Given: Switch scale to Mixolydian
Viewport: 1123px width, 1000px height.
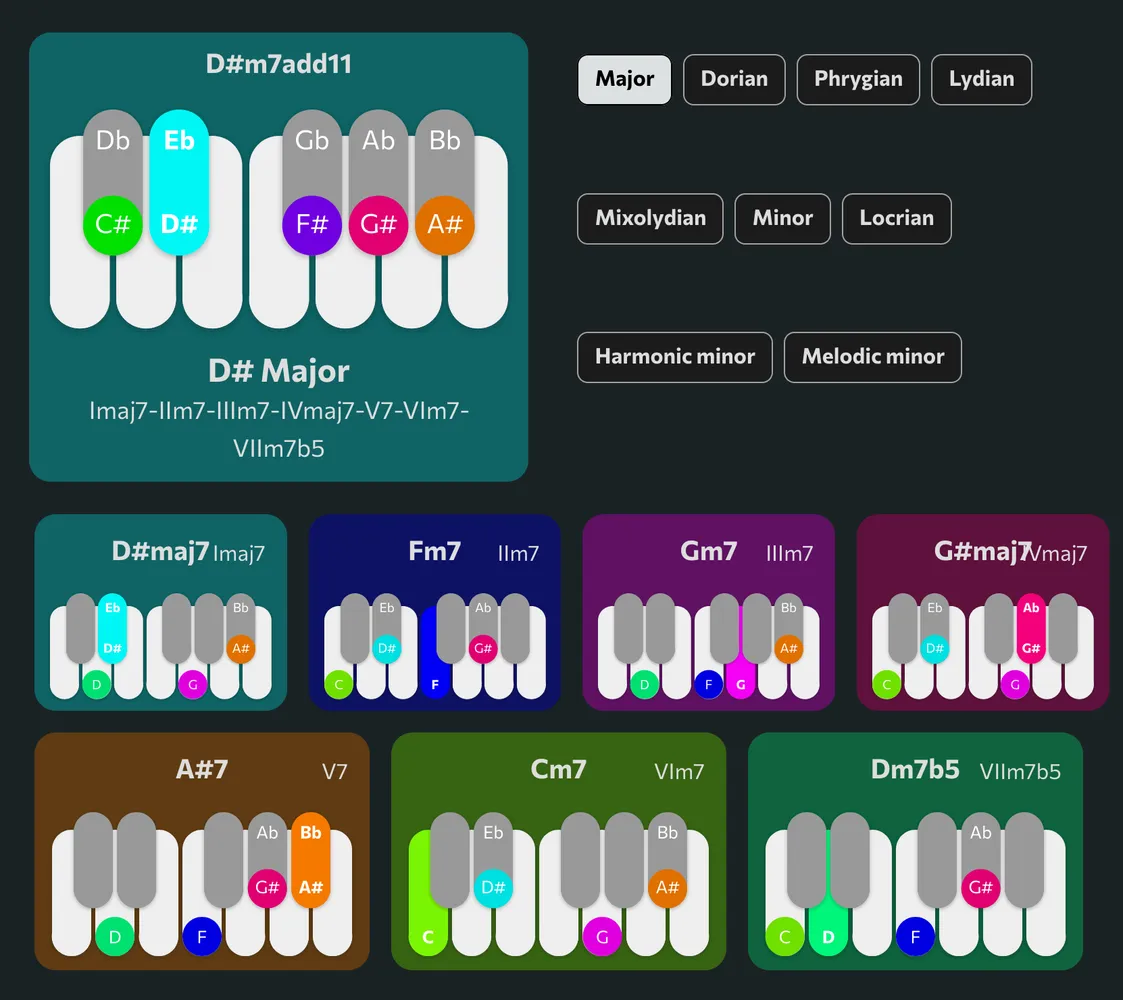Looking at the screenshot, I should click(650, 218).
